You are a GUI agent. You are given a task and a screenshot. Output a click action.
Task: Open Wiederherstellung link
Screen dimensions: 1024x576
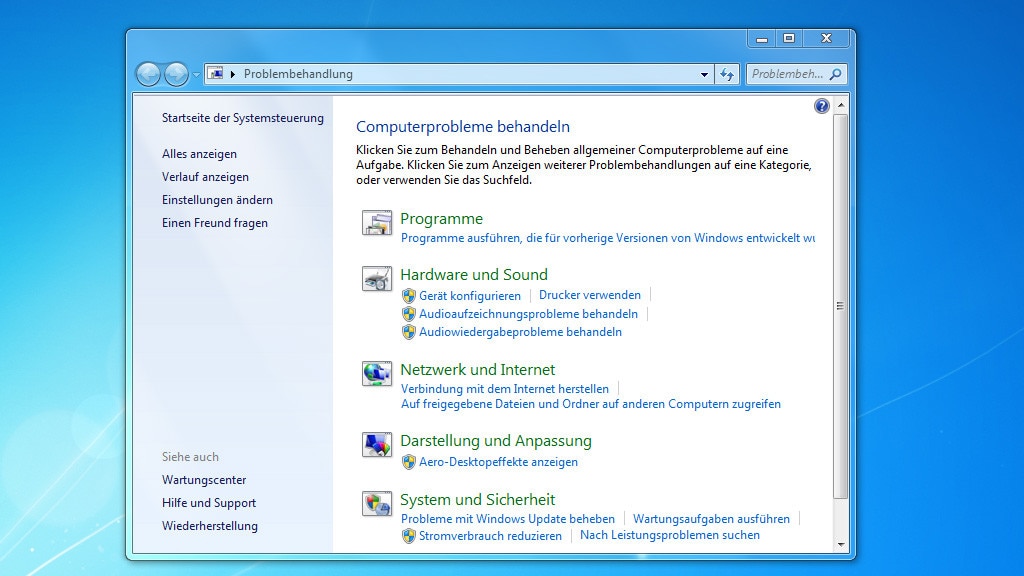click(210, 526)
